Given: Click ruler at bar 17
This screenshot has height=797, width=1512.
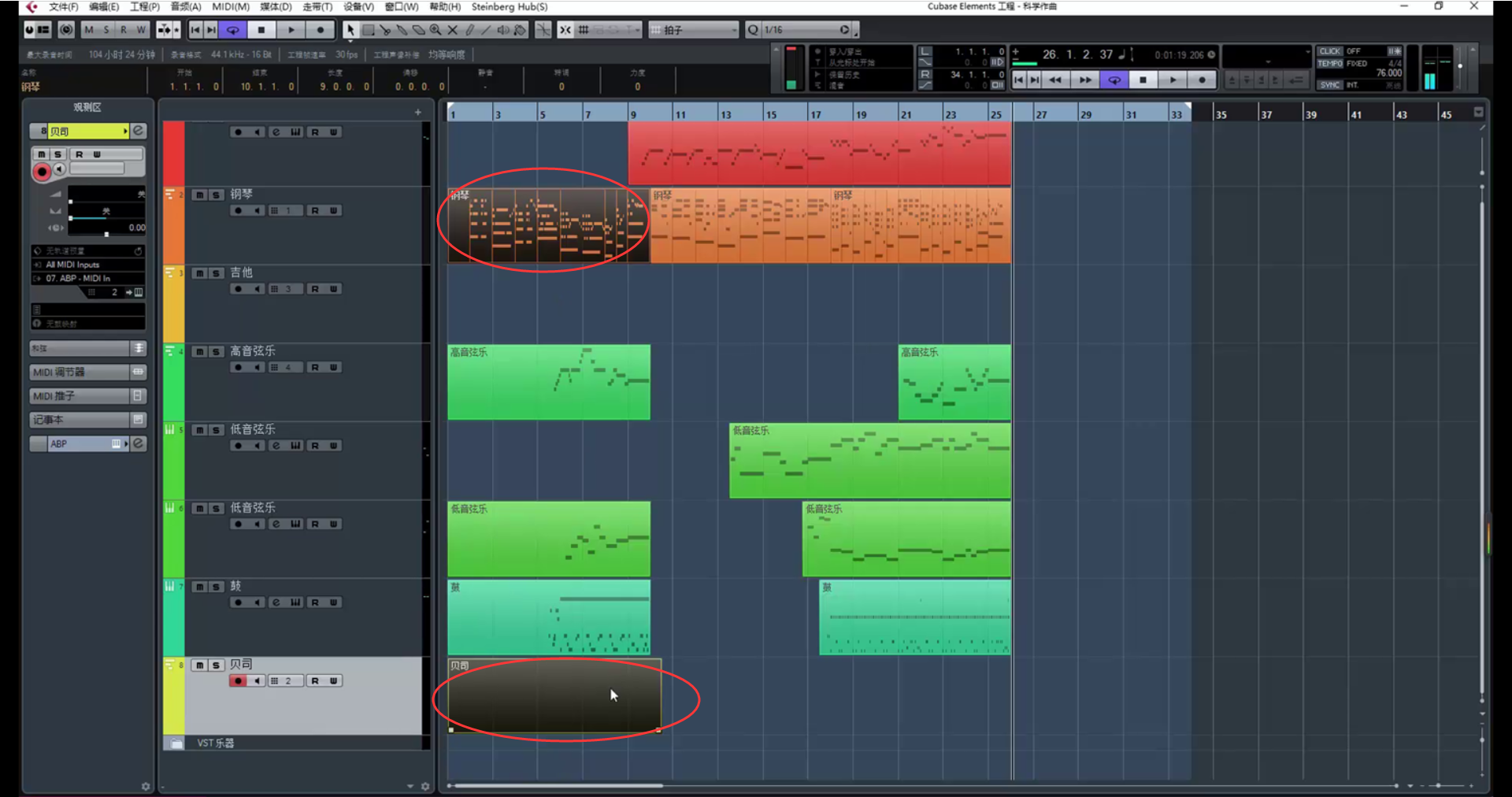Looking at the screenshot, I should [816, 114].
